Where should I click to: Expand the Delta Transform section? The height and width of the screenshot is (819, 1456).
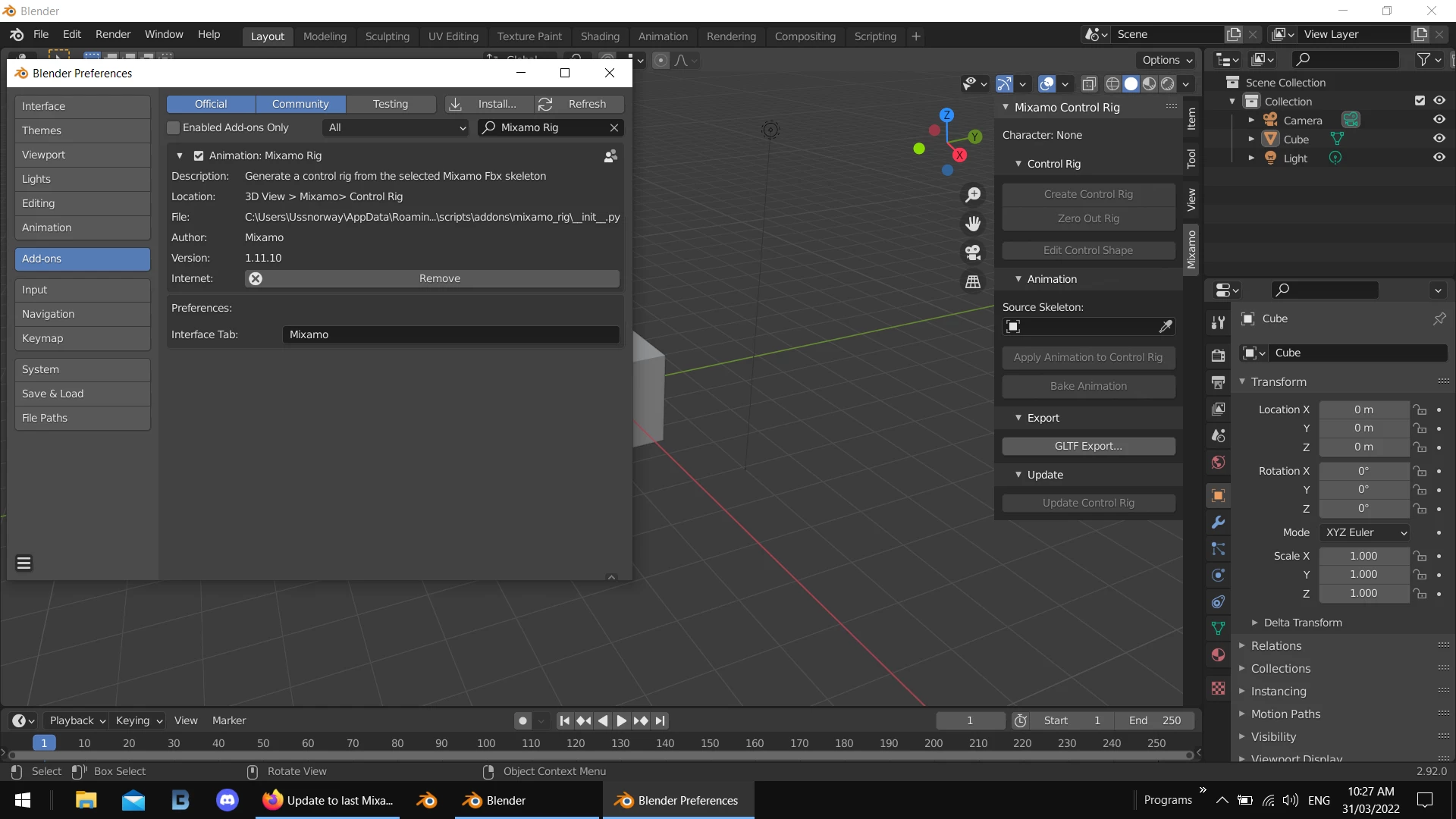coord(1302,623)
